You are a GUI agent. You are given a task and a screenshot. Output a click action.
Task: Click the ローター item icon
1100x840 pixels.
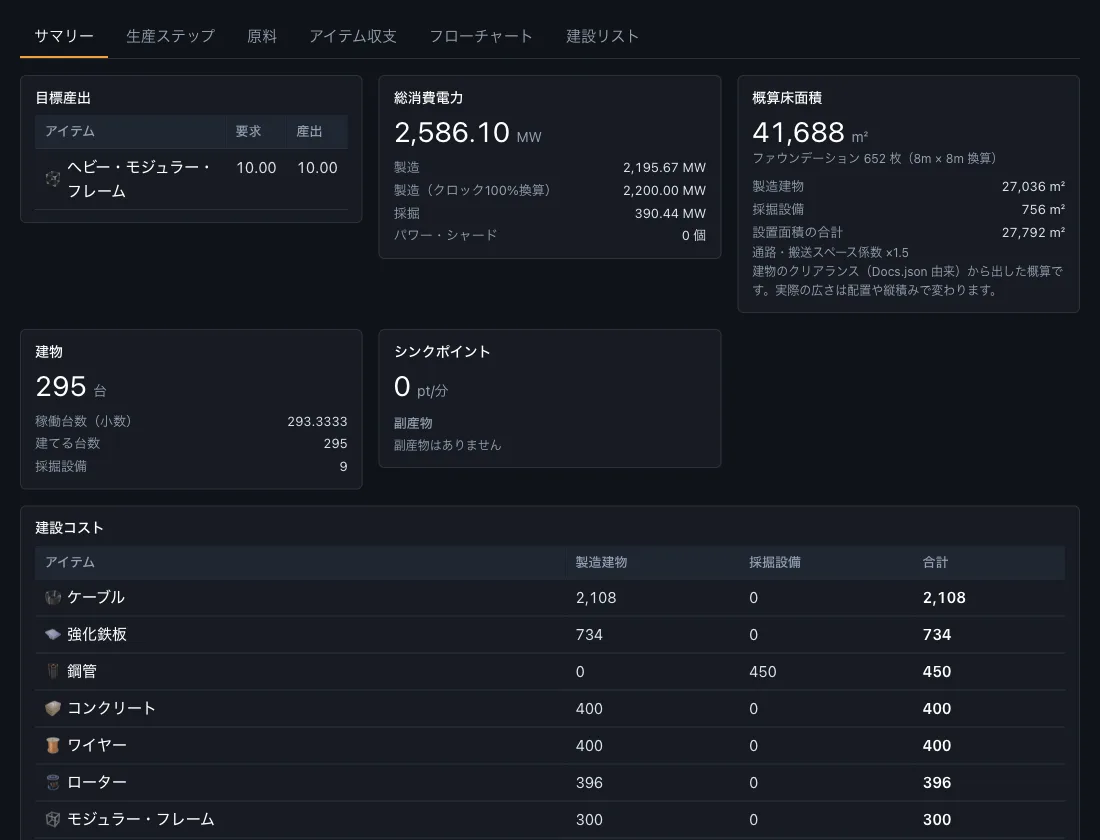(x=53, y=782)
